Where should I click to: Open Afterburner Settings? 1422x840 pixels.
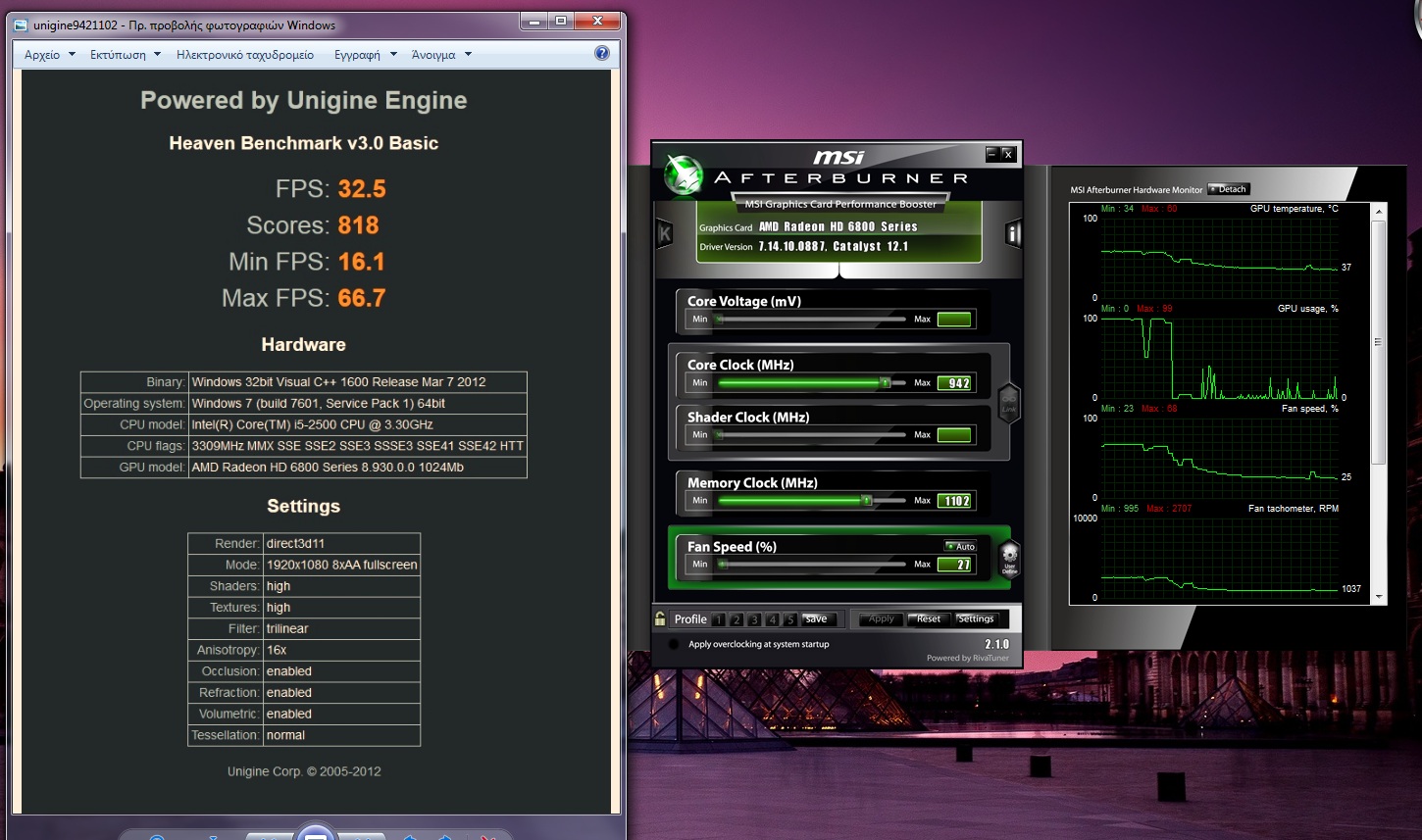[976, 618]
